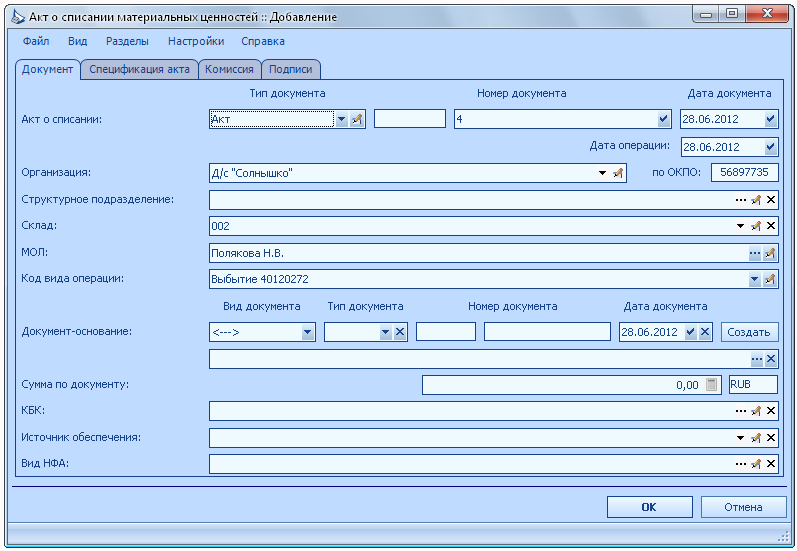The image size is (797, 551).
Task: Clear the Вид НФА field with X icon
Action: click(771, 464)
